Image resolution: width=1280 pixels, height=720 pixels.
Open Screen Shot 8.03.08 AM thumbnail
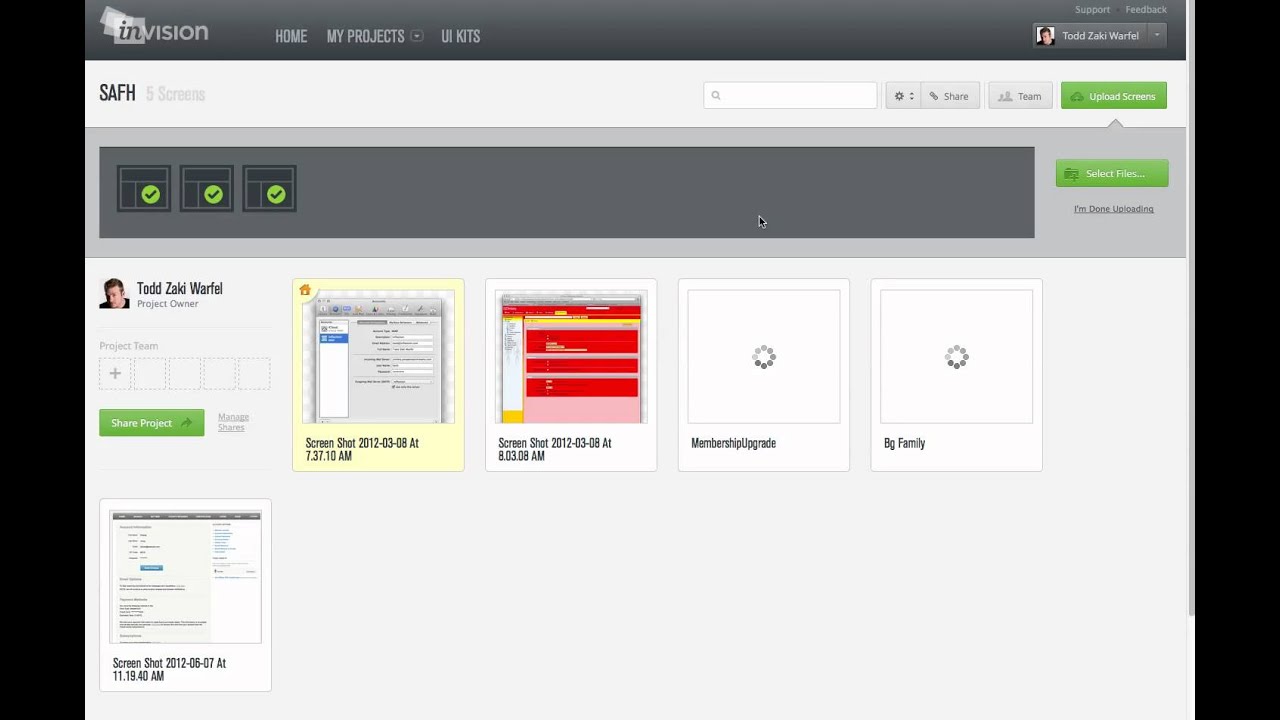[x=571, y=356]
